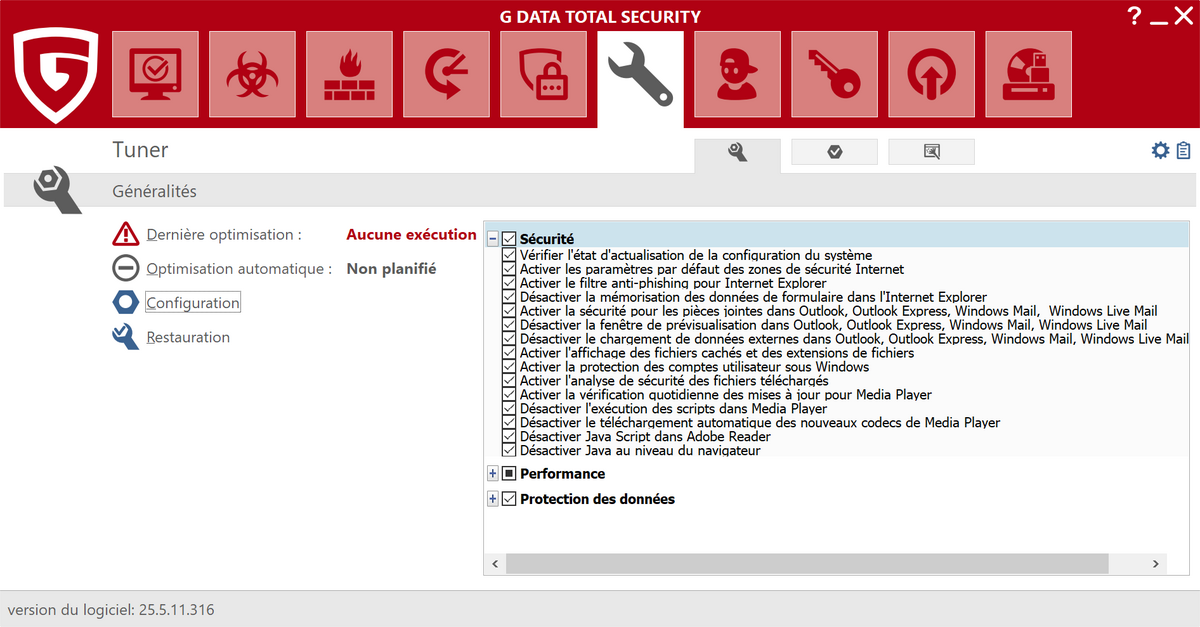Open the Autostart manager power-arrow icon
Image resolution: width=1200 pixels, height=627 pixels.
click(x=931, y=74)
